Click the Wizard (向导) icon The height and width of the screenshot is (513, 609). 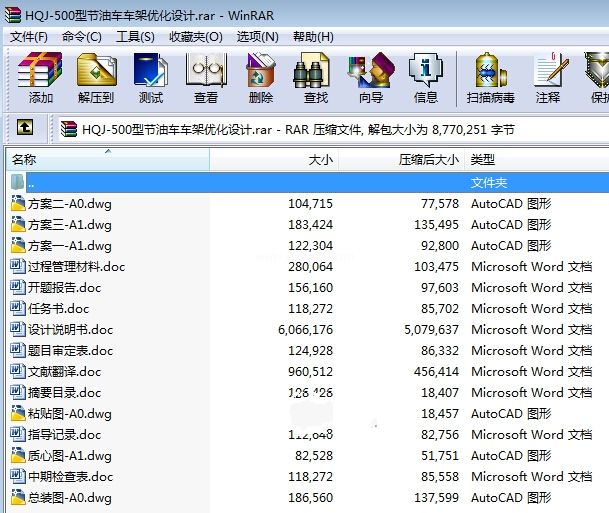pos(371,70)
